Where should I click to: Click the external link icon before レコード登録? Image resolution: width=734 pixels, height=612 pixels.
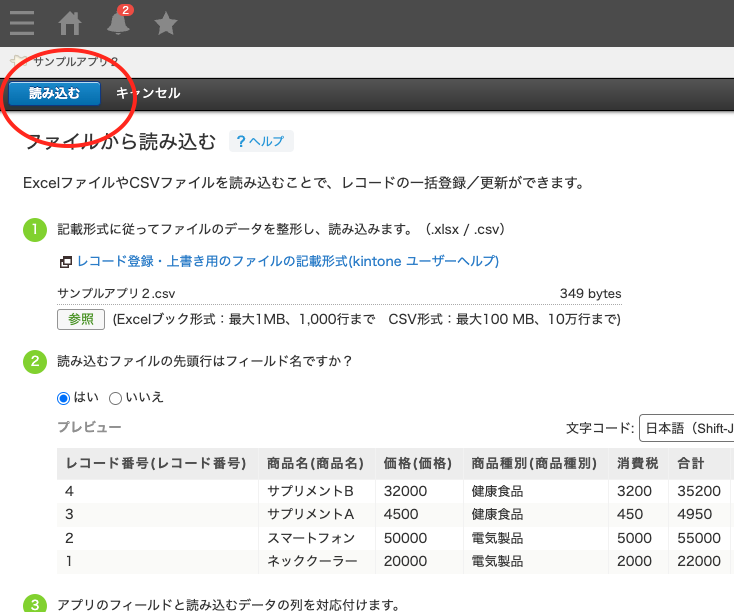click(x=65, y=262)
